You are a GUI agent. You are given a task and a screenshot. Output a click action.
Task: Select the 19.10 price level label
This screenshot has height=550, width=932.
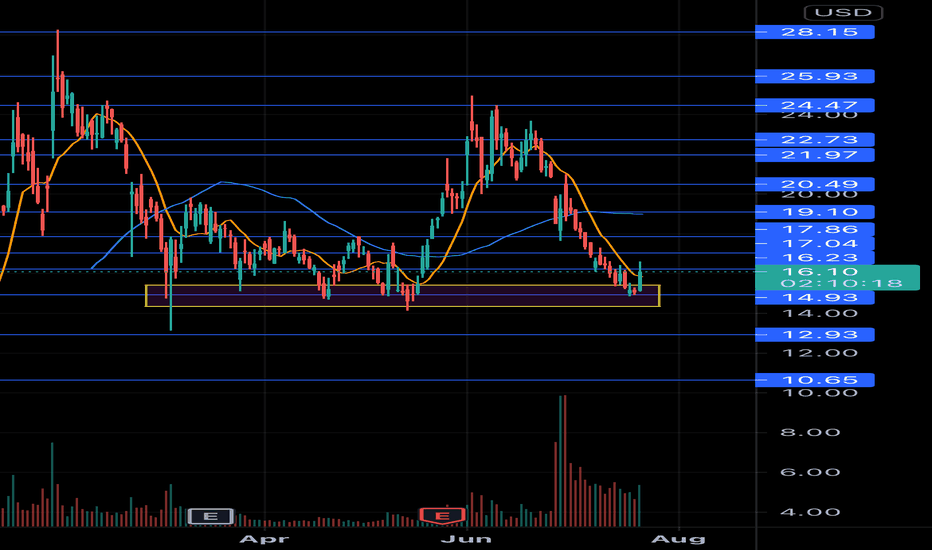[x=814, y=212]
